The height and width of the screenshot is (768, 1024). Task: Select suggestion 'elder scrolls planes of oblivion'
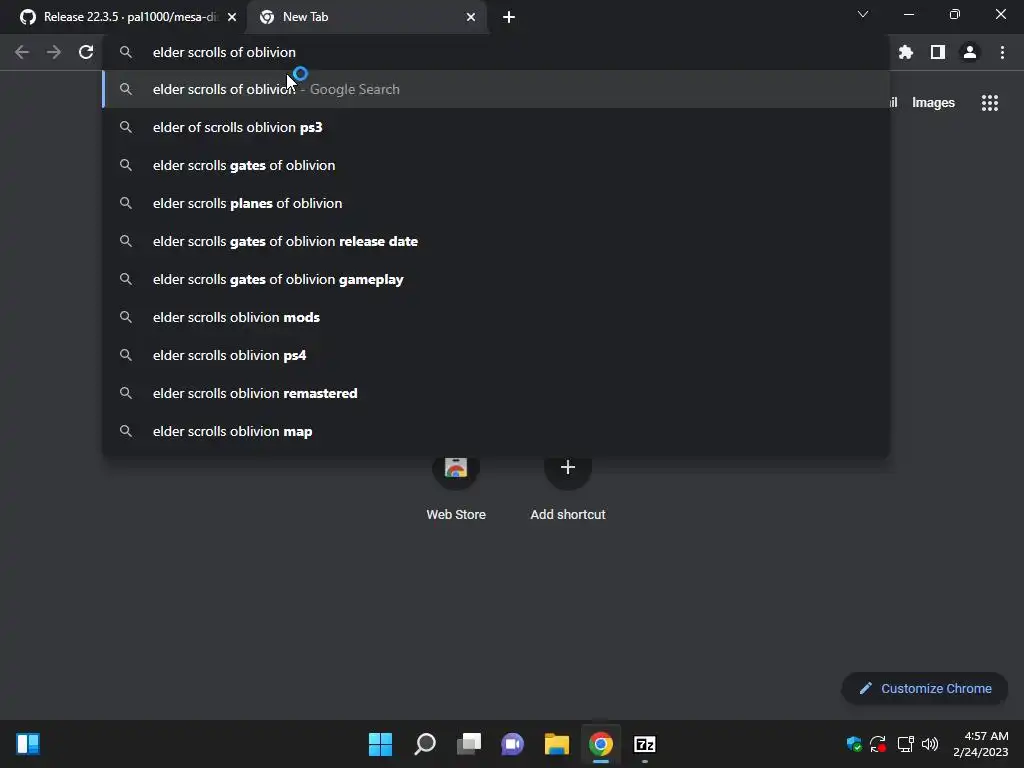(x=496, y=203)
